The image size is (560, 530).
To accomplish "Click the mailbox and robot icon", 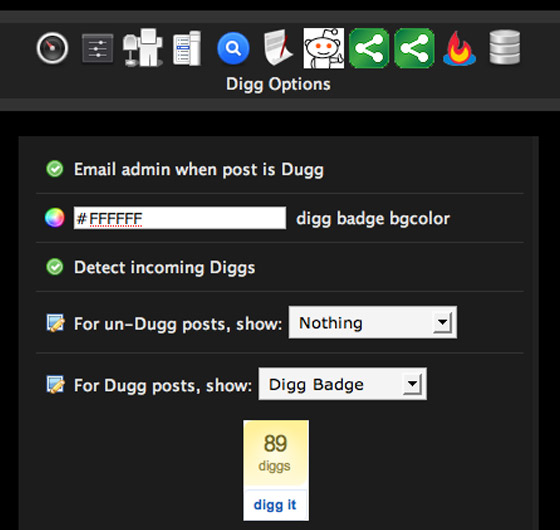I will tap(142, 48).
